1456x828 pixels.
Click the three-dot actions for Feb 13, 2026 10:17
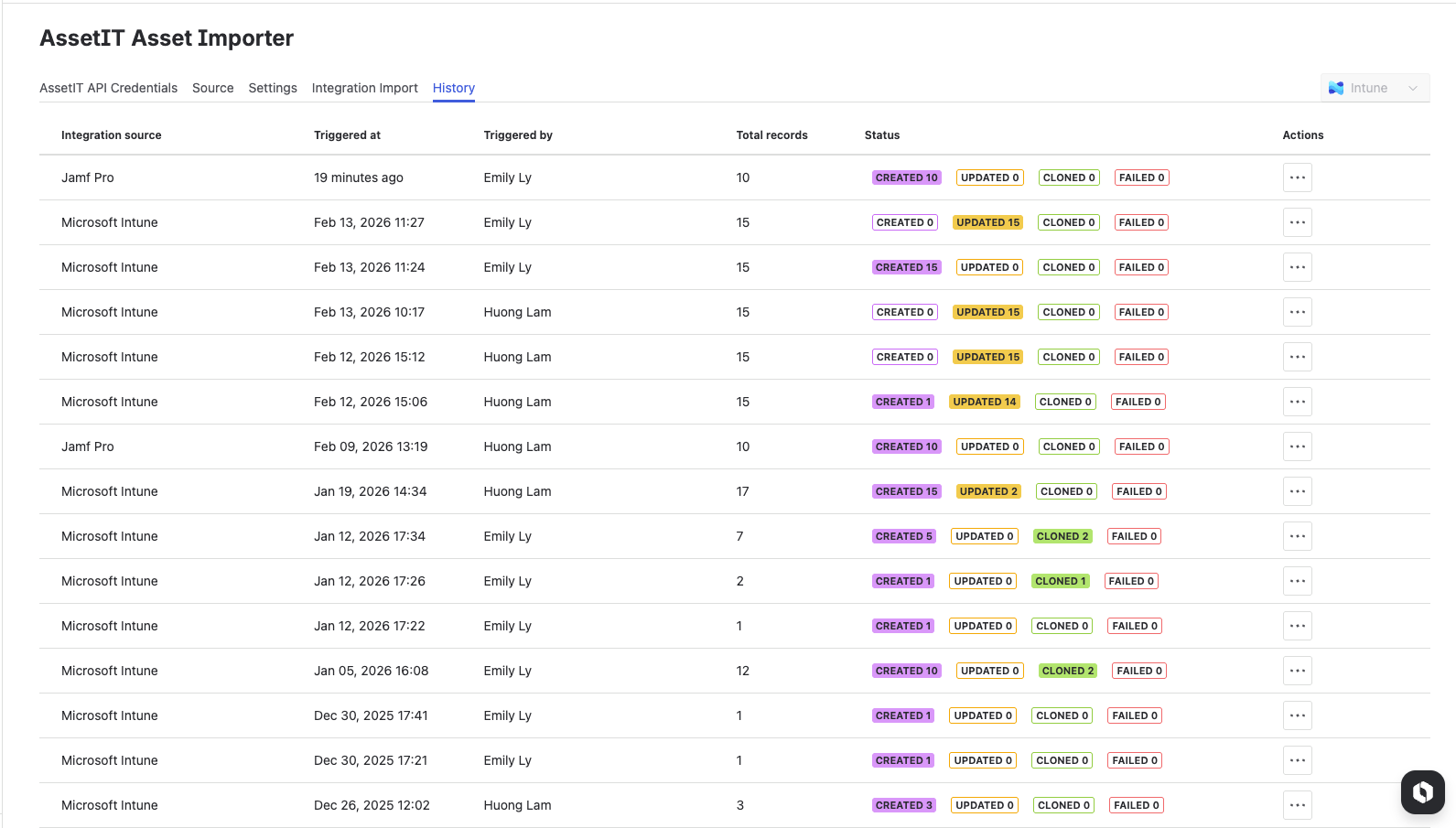pyautogui.click(x=1297, y=312)
